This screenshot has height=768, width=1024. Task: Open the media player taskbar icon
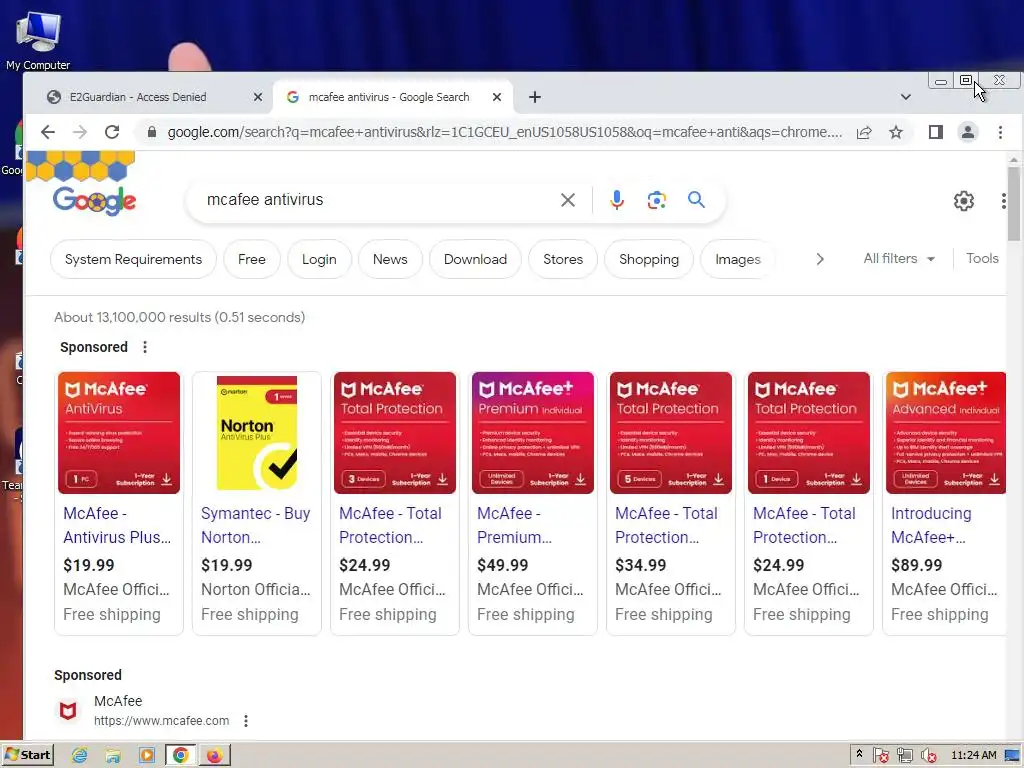[x=147, y=756]
